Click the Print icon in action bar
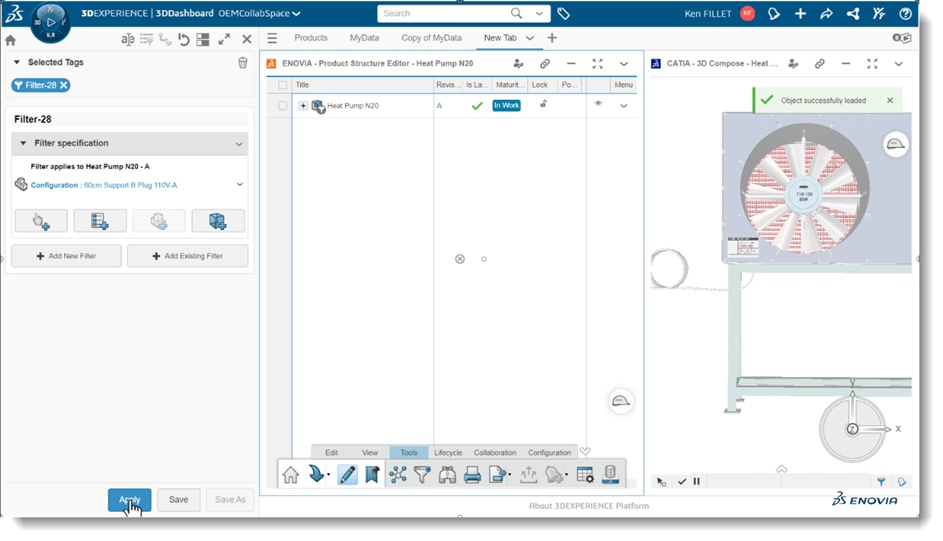 [472, 475]
